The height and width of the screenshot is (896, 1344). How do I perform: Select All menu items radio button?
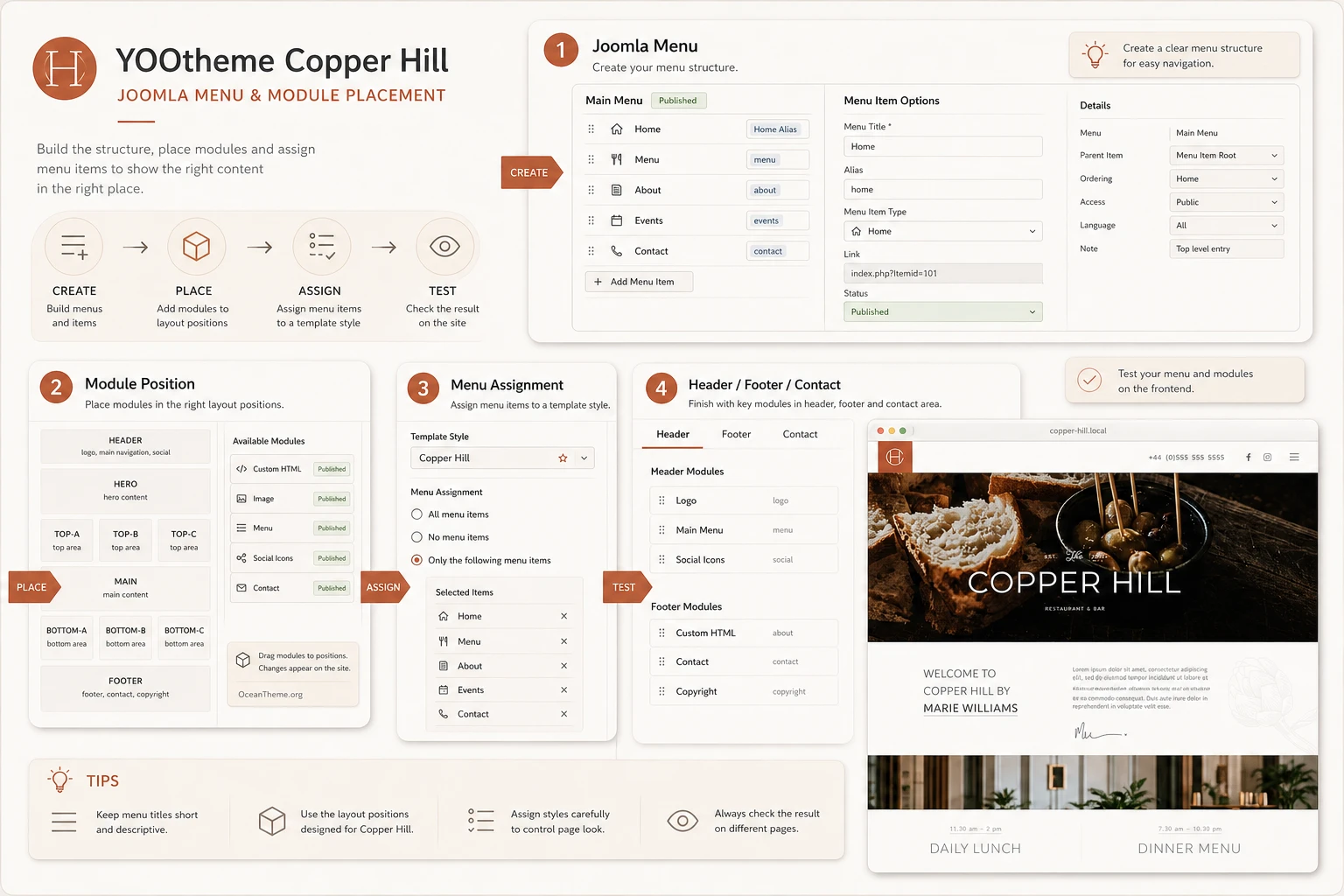(x=417, y=514)
